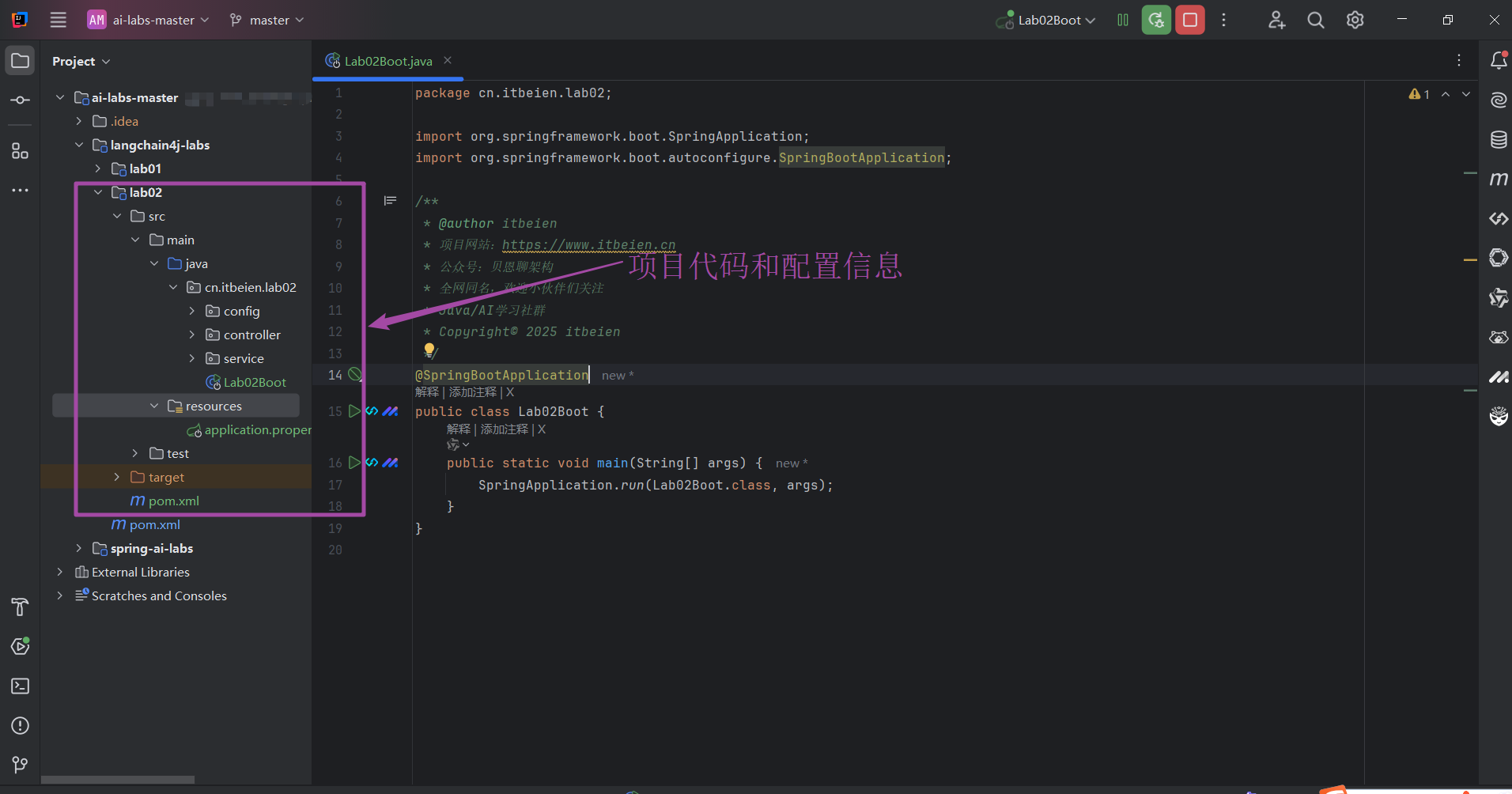Open the Services tool window

coord(21,646)
